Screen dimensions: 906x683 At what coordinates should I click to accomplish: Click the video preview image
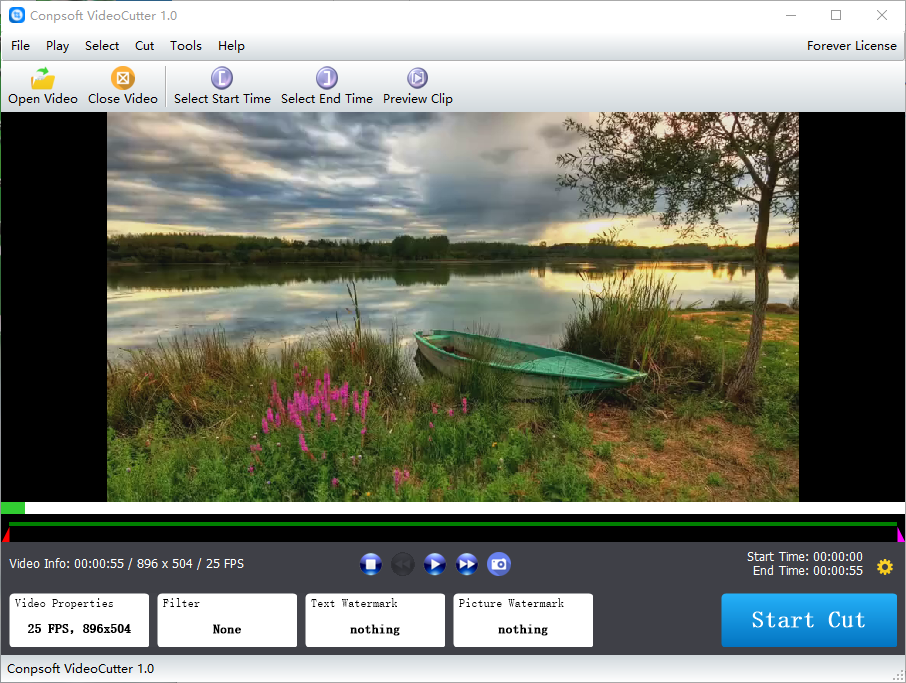point(453,307)
